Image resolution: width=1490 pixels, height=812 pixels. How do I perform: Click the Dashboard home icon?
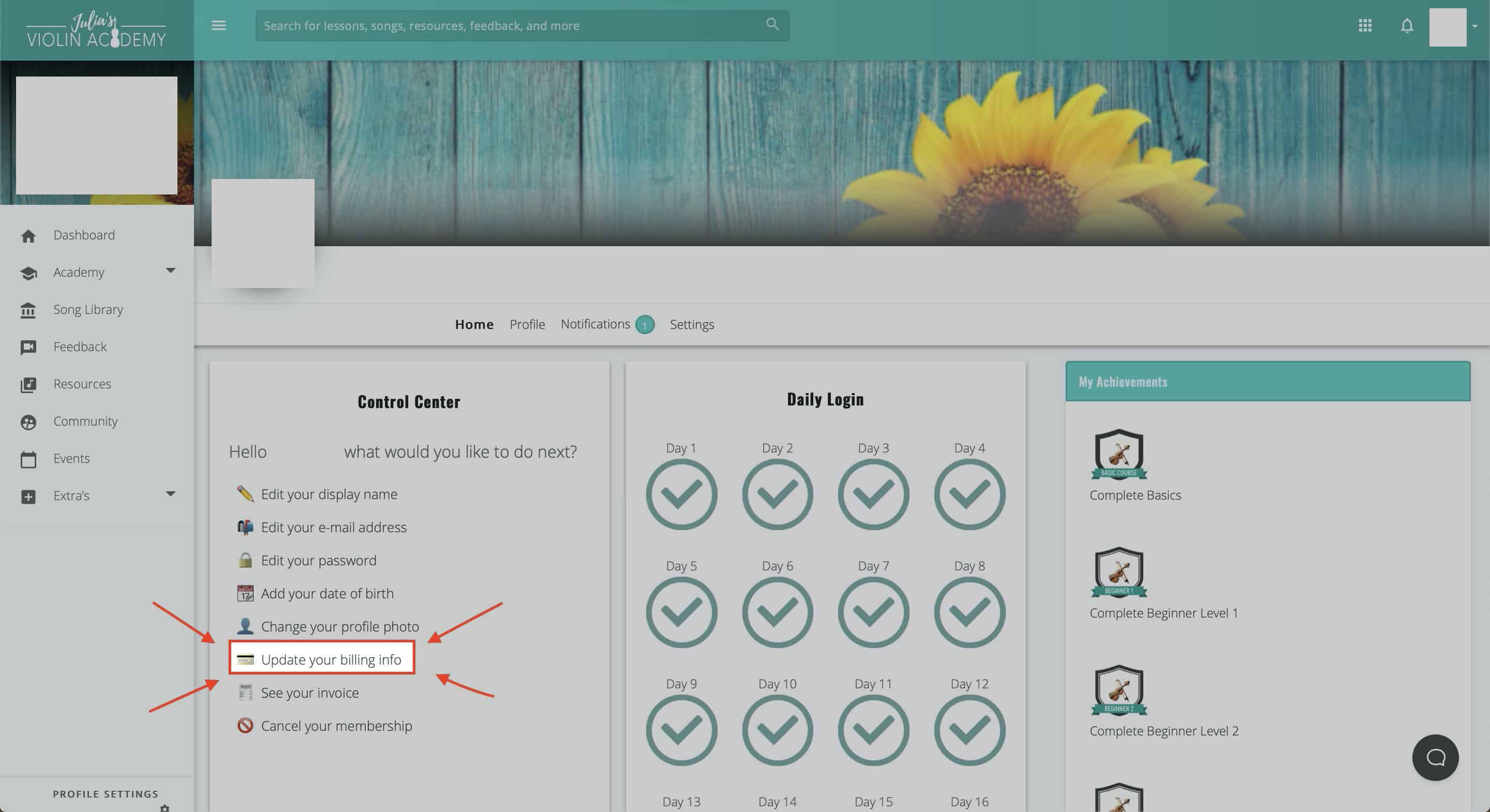coord(28,236)
